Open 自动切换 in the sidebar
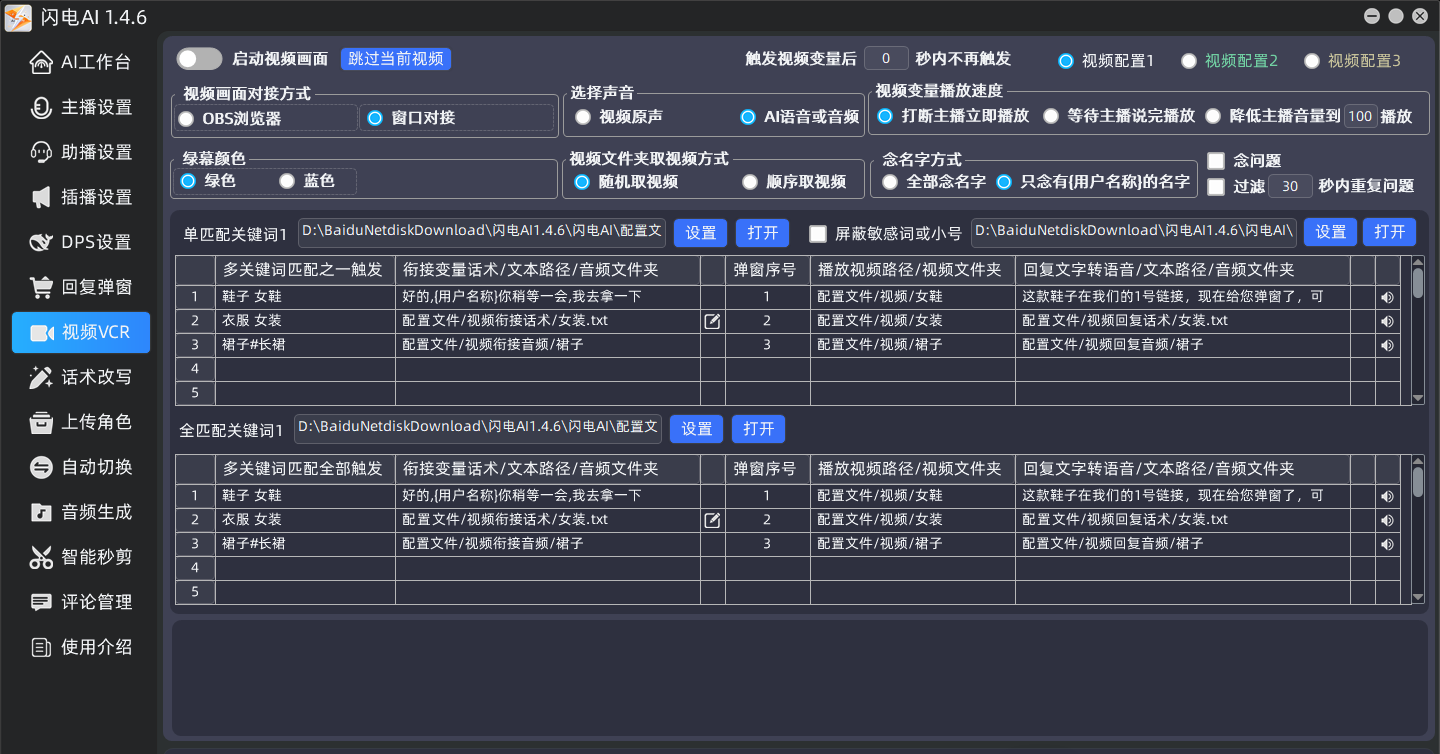The width and height of the screenshot is (1440, 754). (81, 467)
